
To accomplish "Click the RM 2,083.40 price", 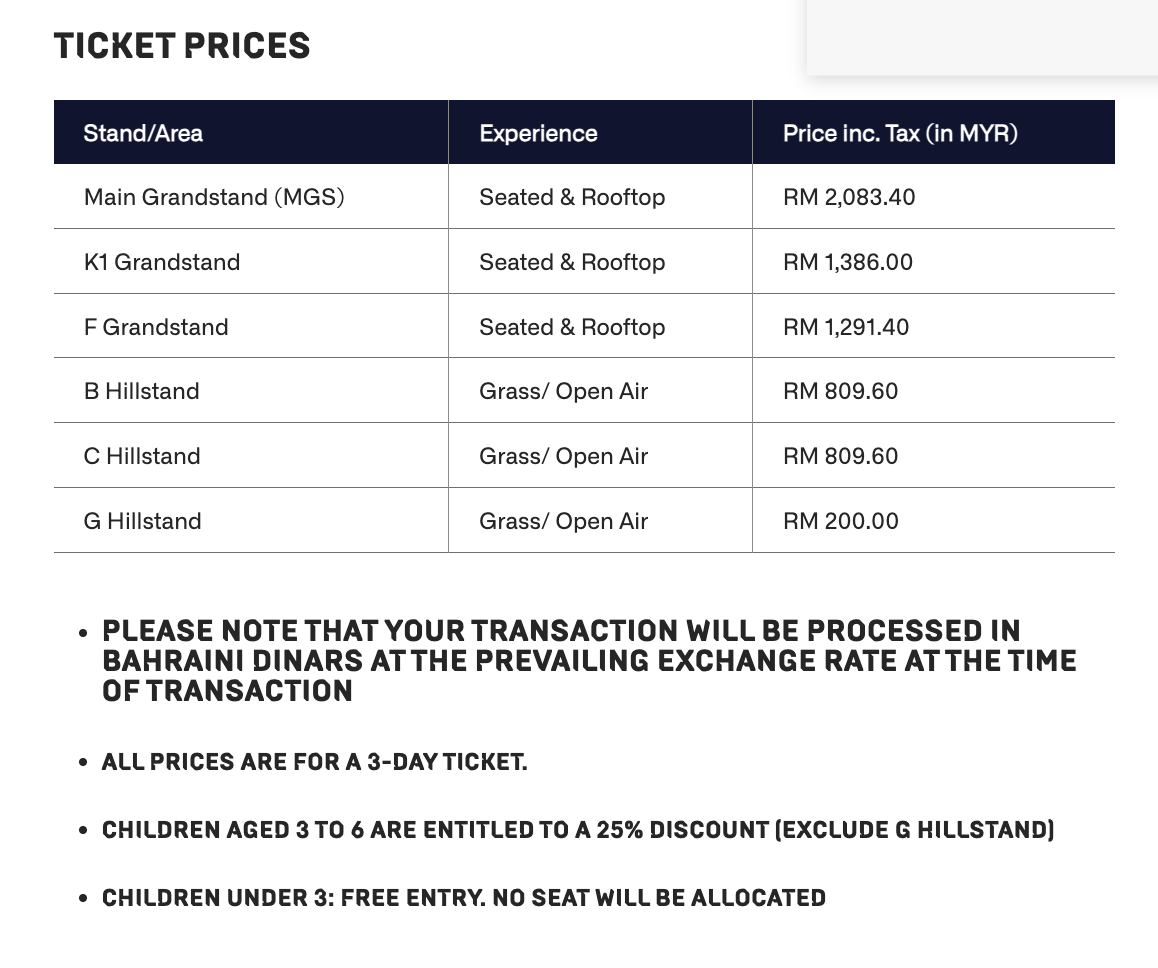I will coord(849,197).
